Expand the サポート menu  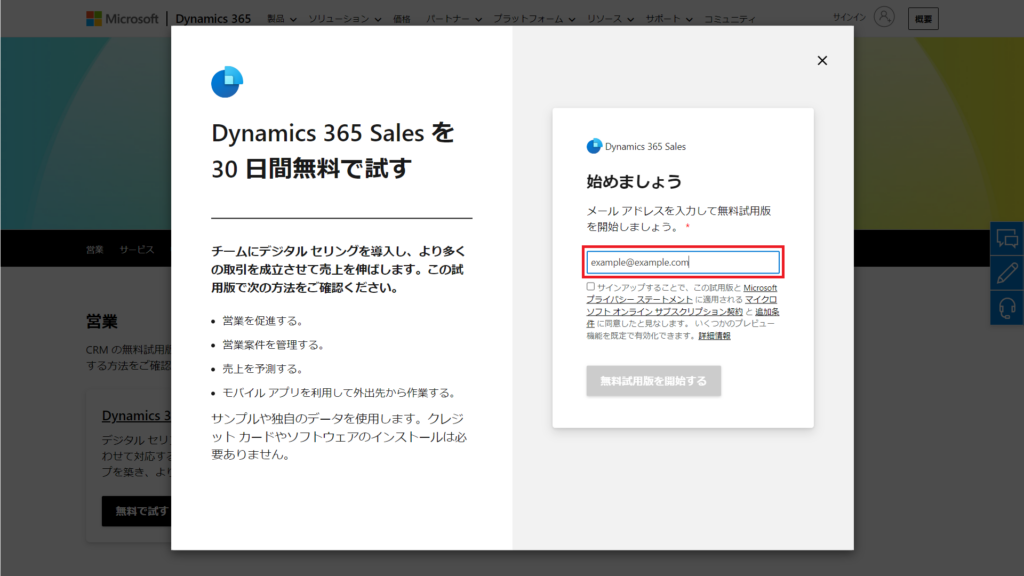click(669, 19)
